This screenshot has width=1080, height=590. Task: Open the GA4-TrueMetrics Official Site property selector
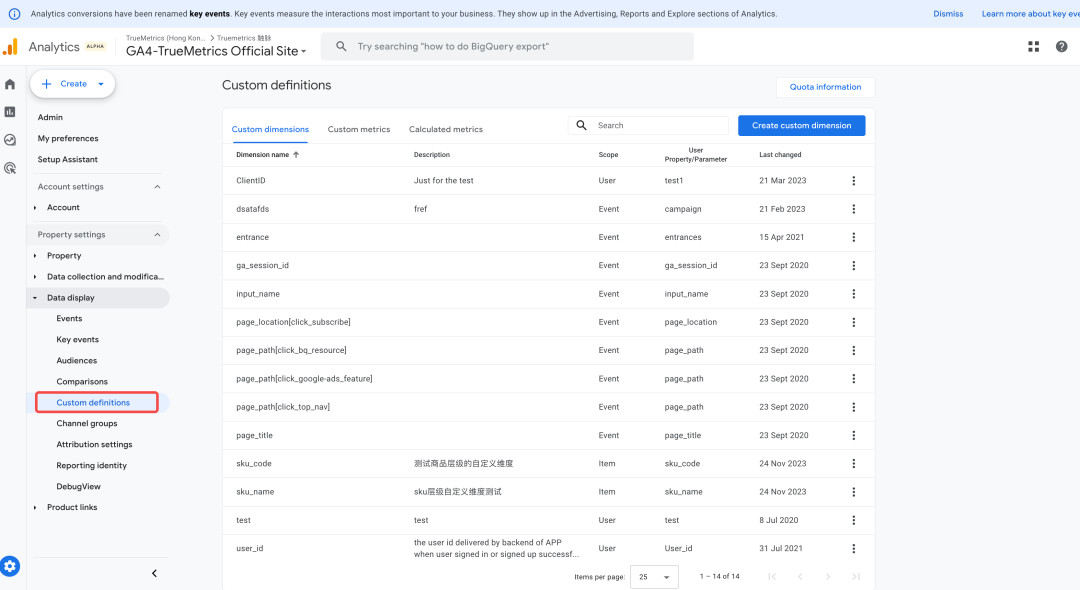216,51
